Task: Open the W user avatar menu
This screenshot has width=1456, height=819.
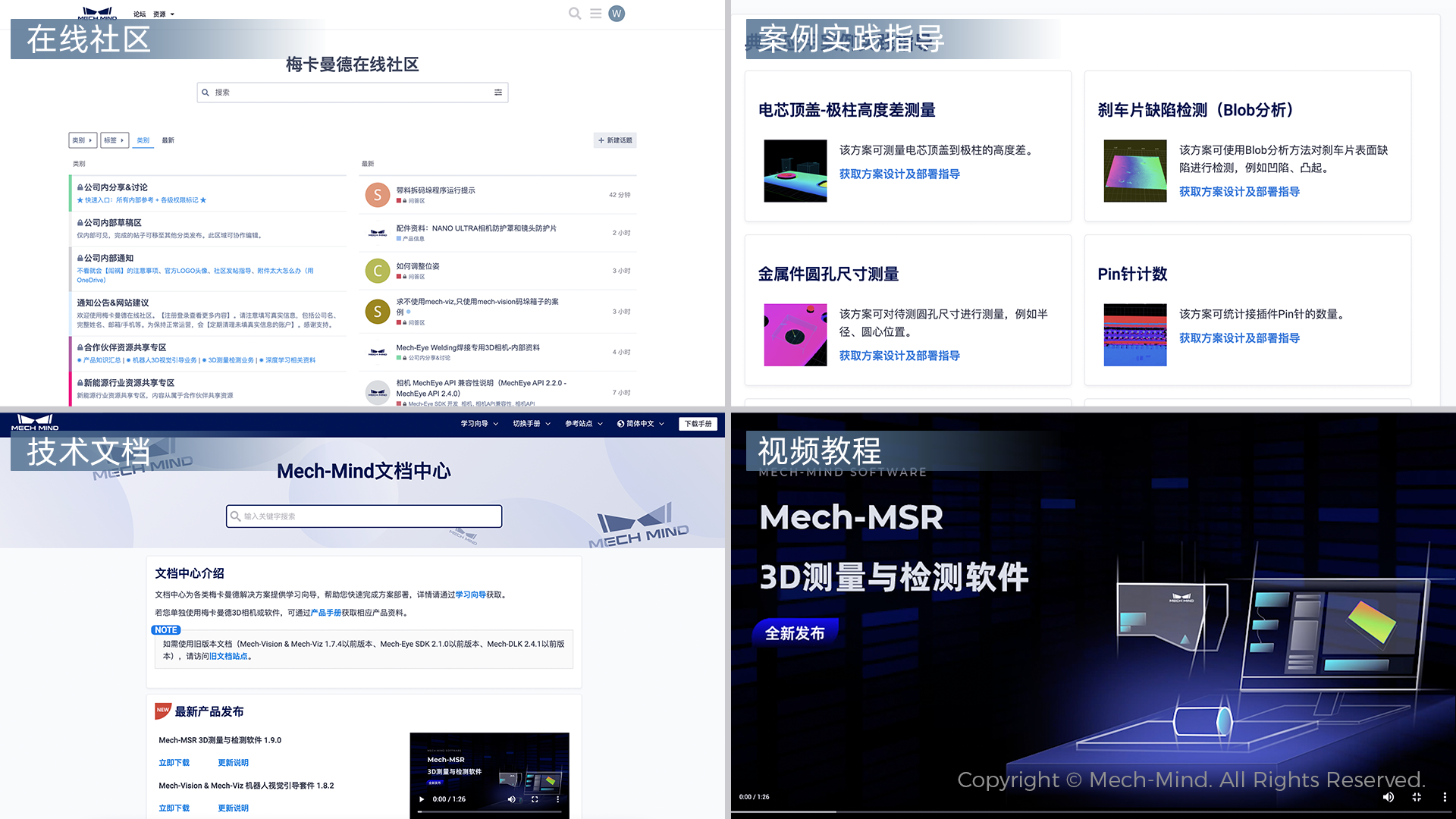Action: [x=617, y=14]
